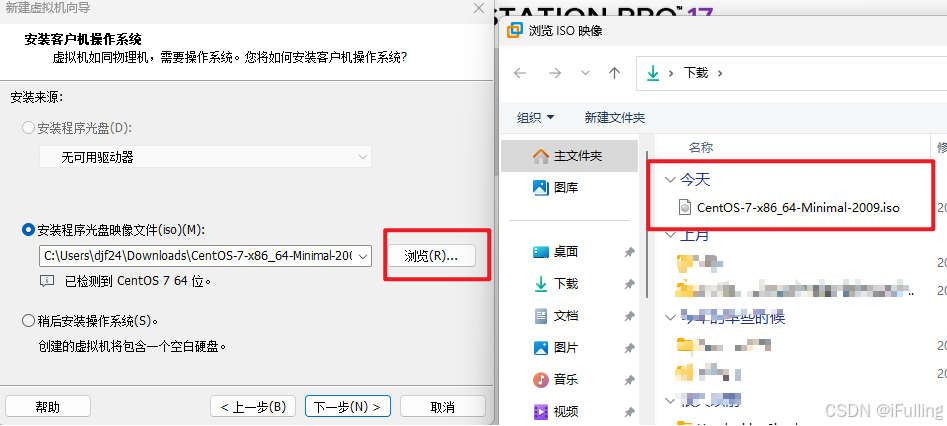Screen dimensions: 947x426
Task: Cancel the wizard with 取消
Action: 443,407
